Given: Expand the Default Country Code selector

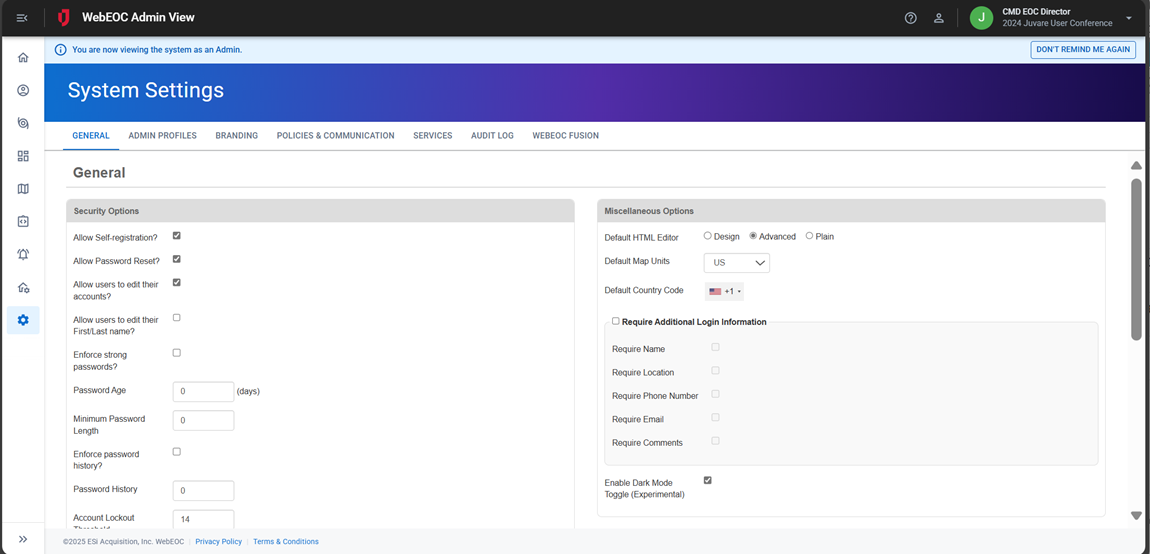Looking at the screenshot, I should pyautogui.click(x=724, y=292).
